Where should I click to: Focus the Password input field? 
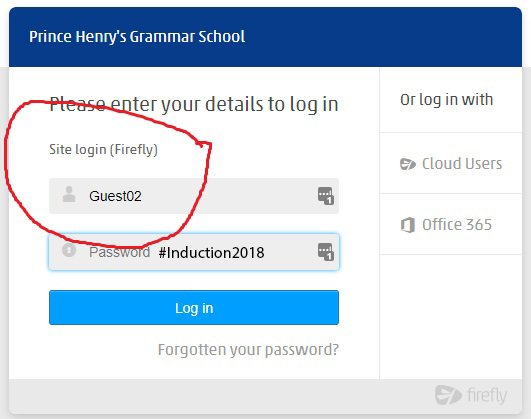tap(194, 252)
